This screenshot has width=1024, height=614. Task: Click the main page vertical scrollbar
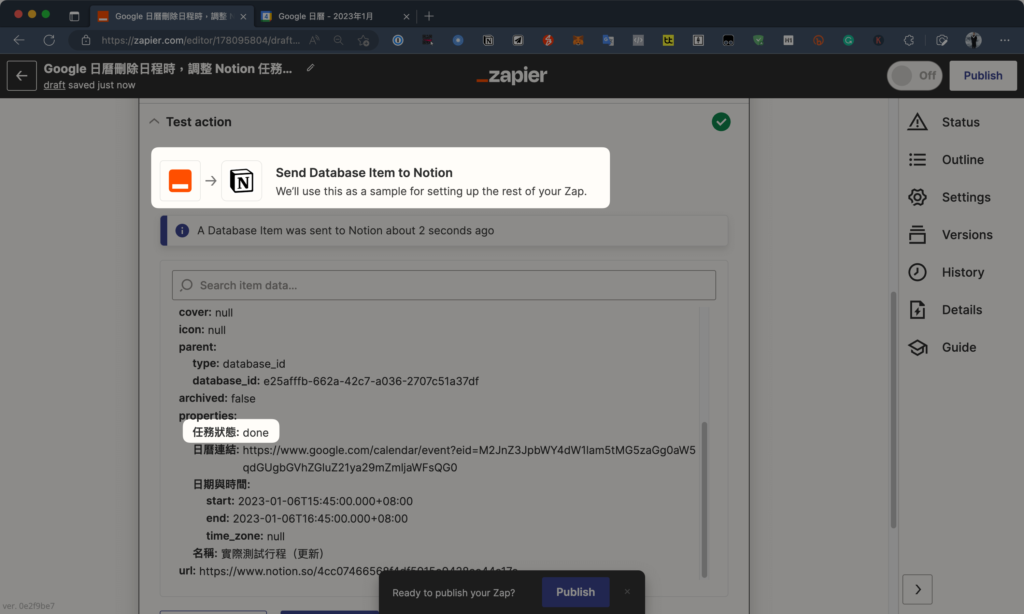tap(893, 410)
